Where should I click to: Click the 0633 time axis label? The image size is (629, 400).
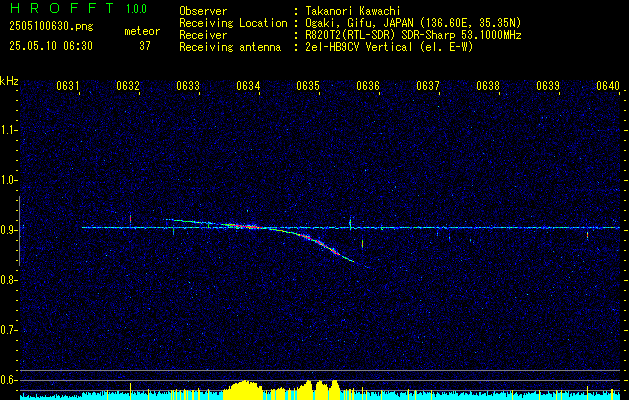188,85
